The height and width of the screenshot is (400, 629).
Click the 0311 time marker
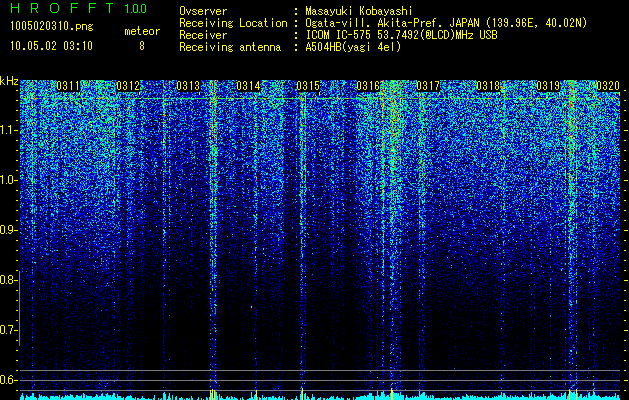(x=68, y=86)
